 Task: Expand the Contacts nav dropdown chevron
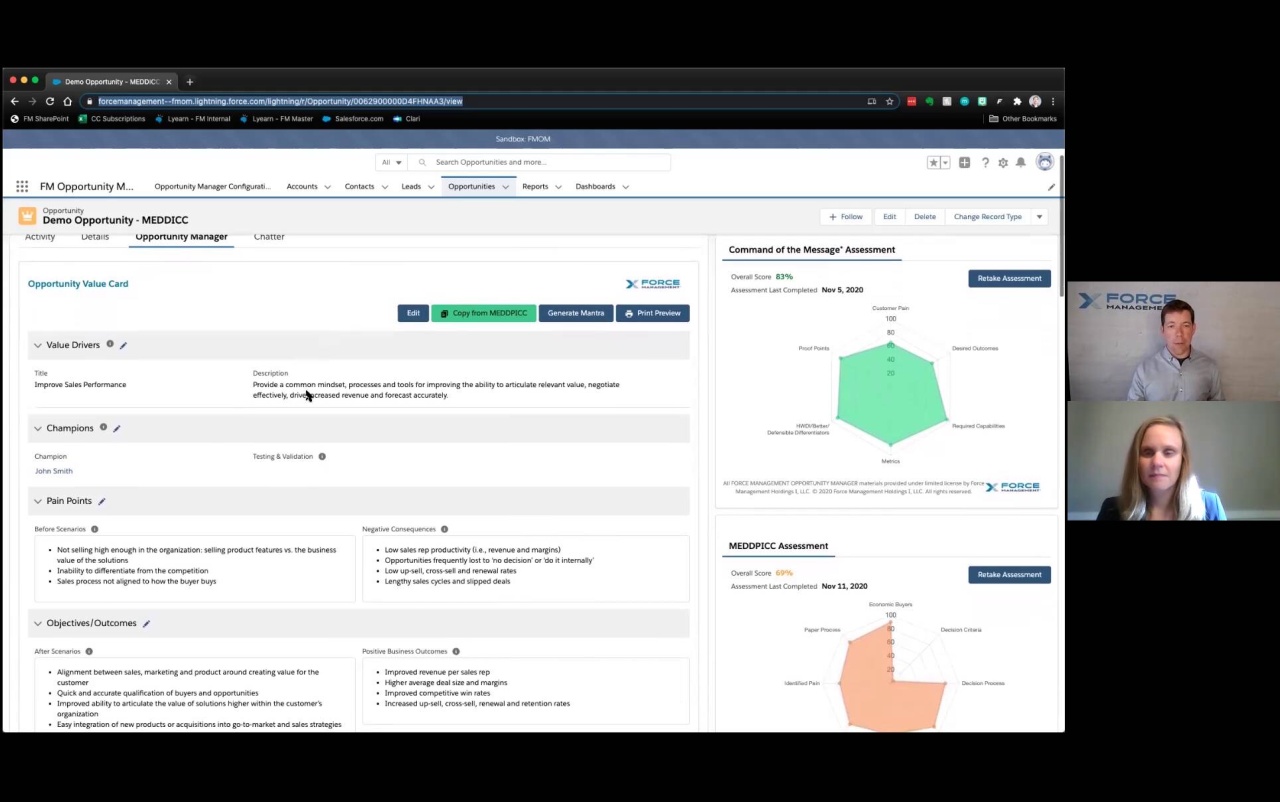coord(385,187)
